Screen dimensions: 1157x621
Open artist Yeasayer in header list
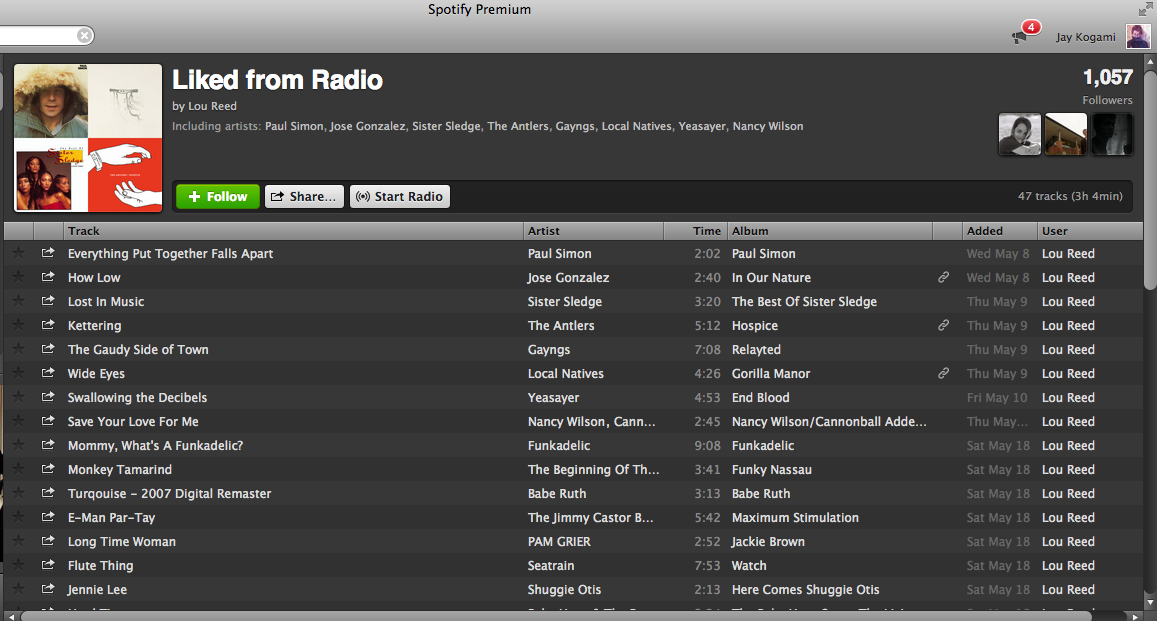(702, 126)
